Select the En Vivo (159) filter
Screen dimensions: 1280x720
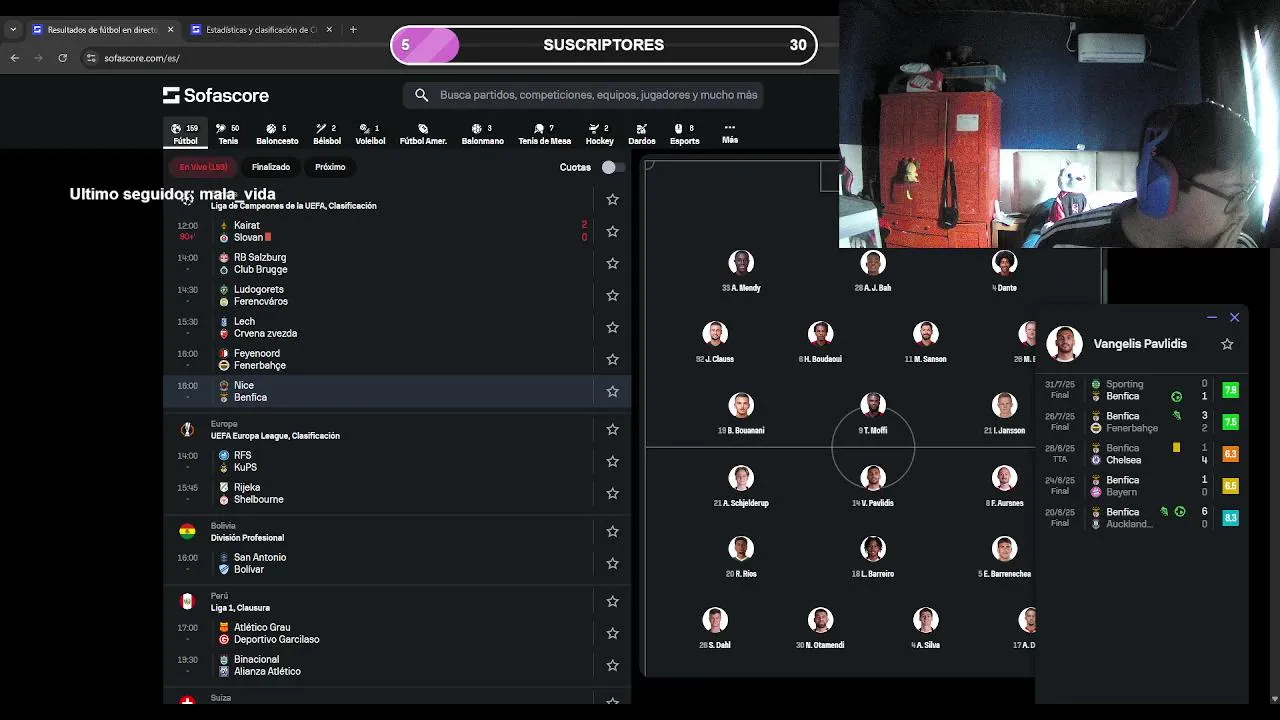pyautogui.click(x=203, y=167)
